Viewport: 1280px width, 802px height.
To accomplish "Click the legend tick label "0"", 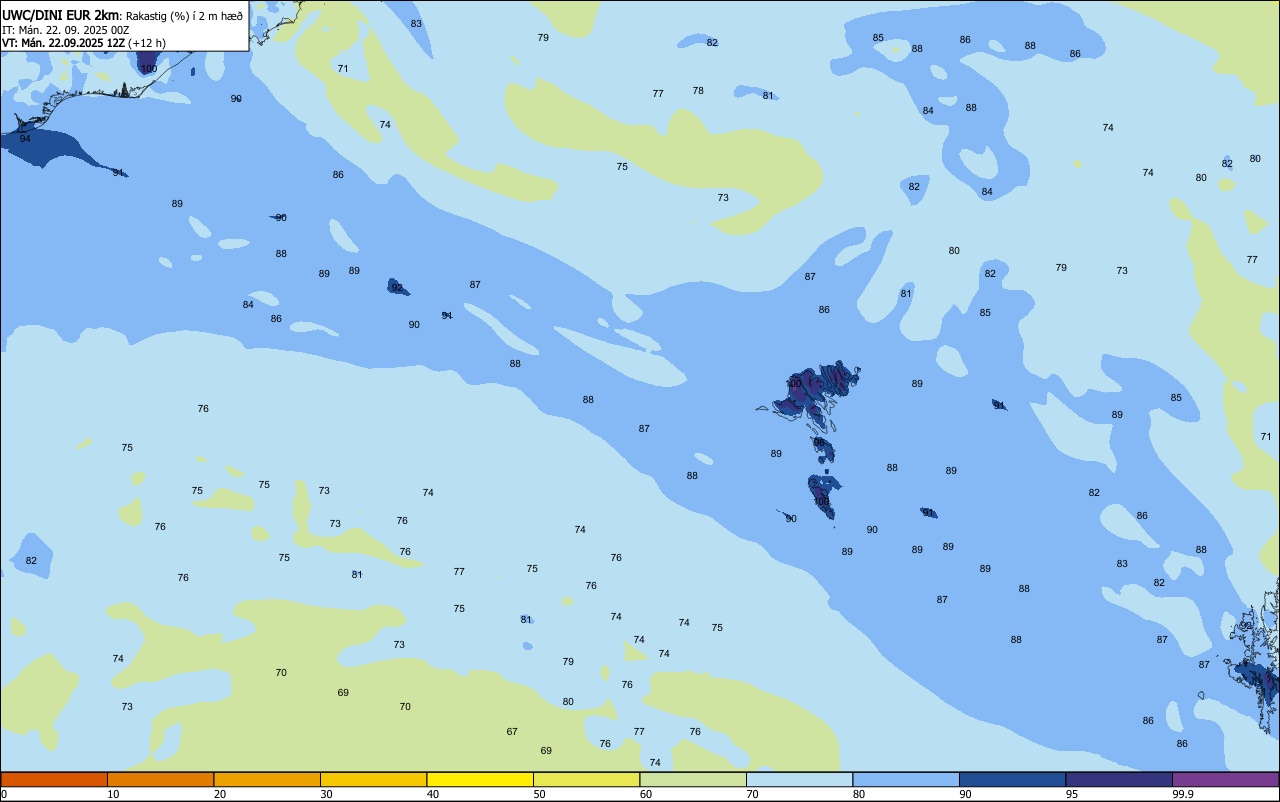I will click(x=4, y=794).
